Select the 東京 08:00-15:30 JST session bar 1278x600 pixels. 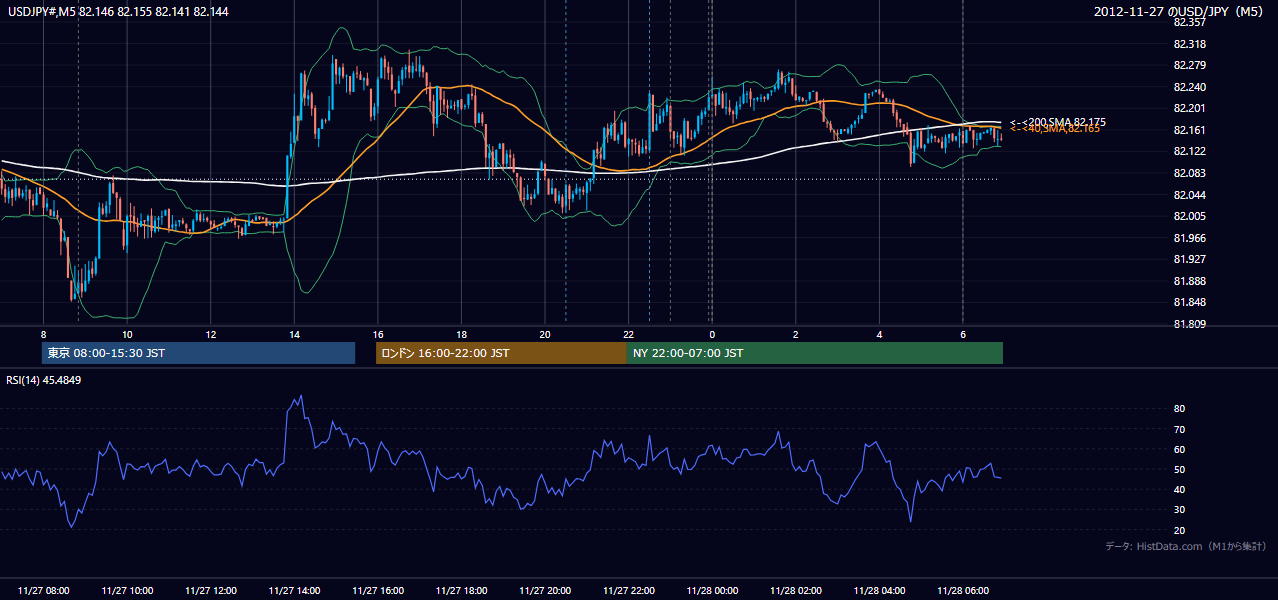pyautogui.click(x=198, y=353)
